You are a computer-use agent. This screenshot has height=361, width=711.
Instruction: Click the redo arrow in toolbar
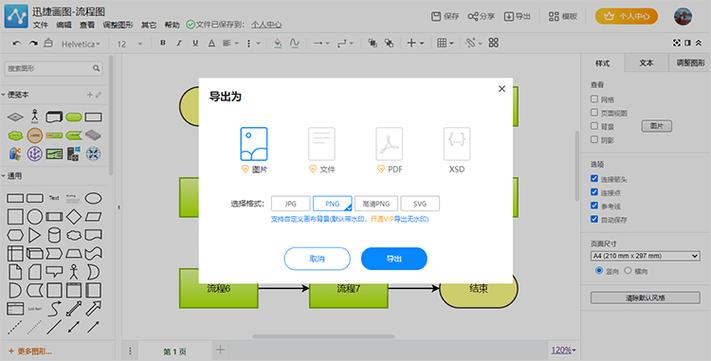(x=33, y=44)
